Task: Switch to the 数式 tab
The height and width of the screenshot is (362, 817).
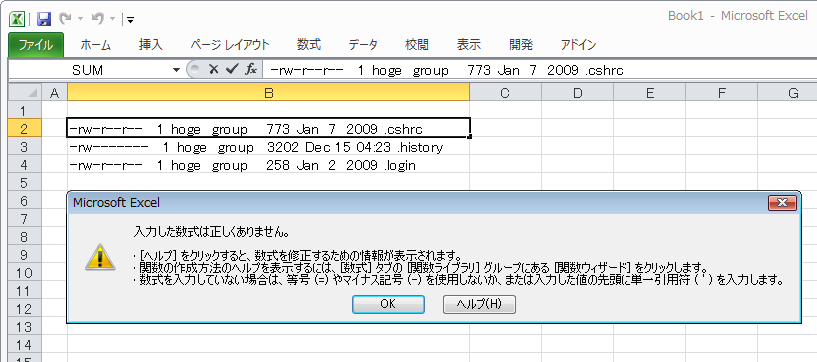Action: [309, 45]
